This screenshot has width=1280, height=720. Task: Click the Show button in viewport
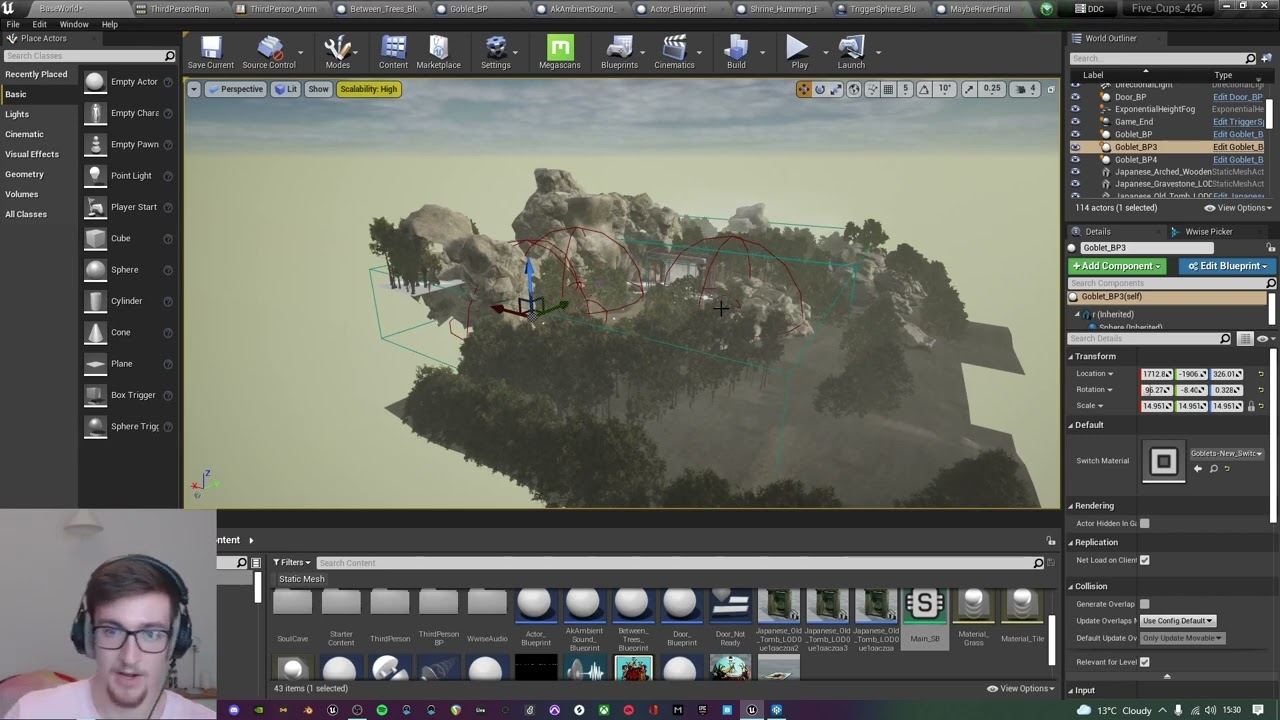(318, 89)
